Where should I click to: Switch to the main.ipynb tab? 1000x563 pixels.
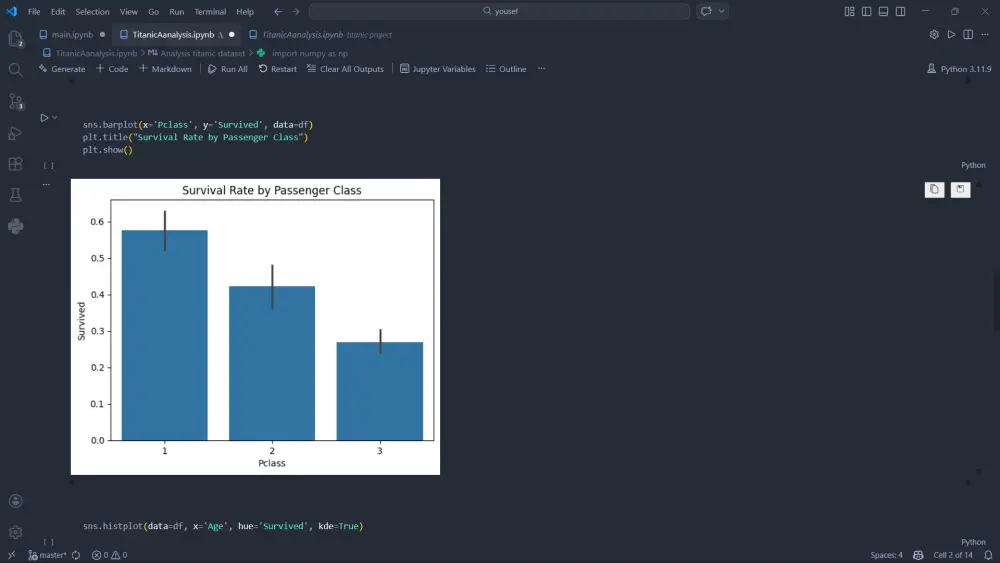tap(72, 34)
